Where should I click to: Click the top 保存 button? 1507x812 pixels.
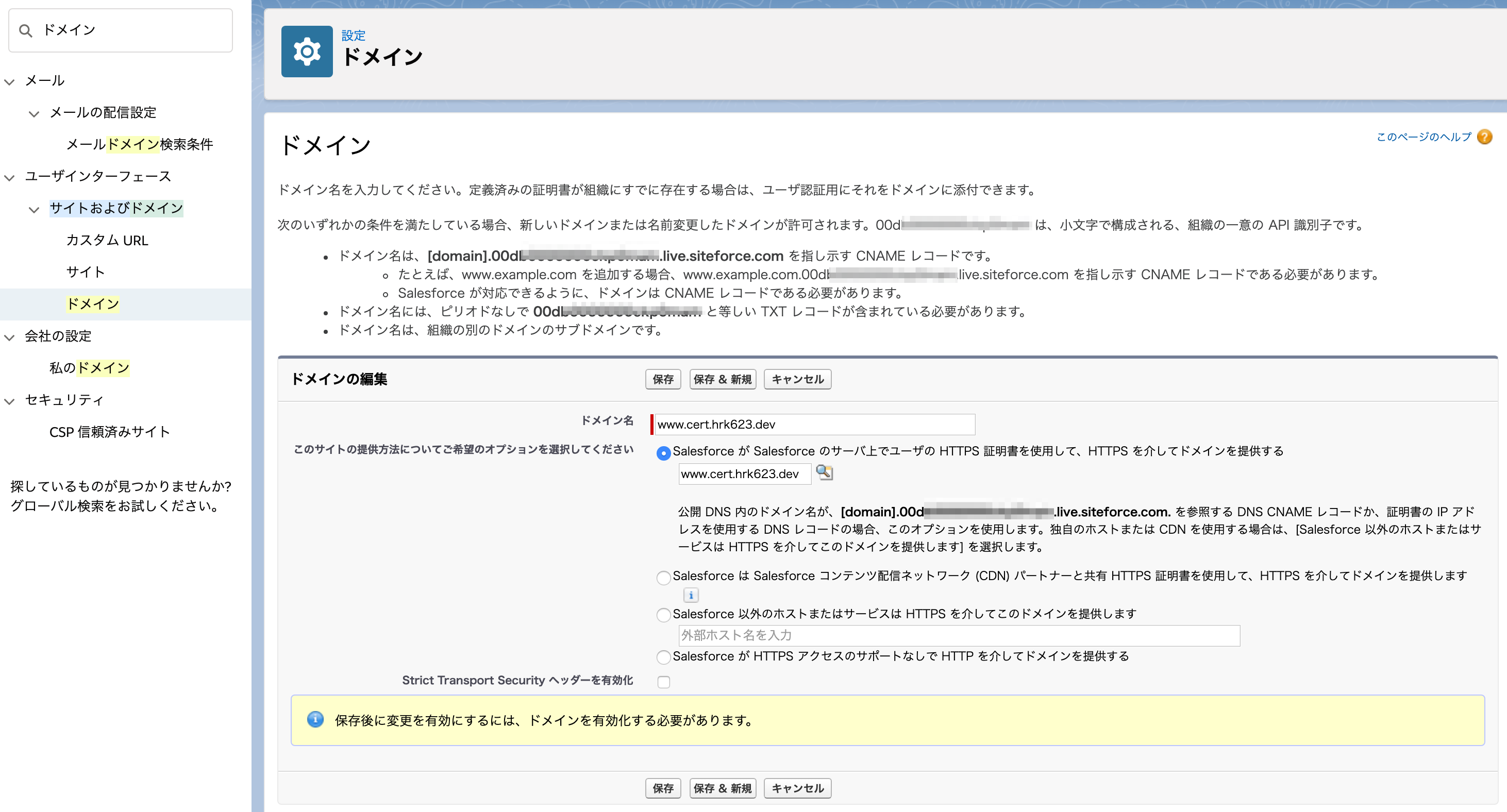[663, 379]
